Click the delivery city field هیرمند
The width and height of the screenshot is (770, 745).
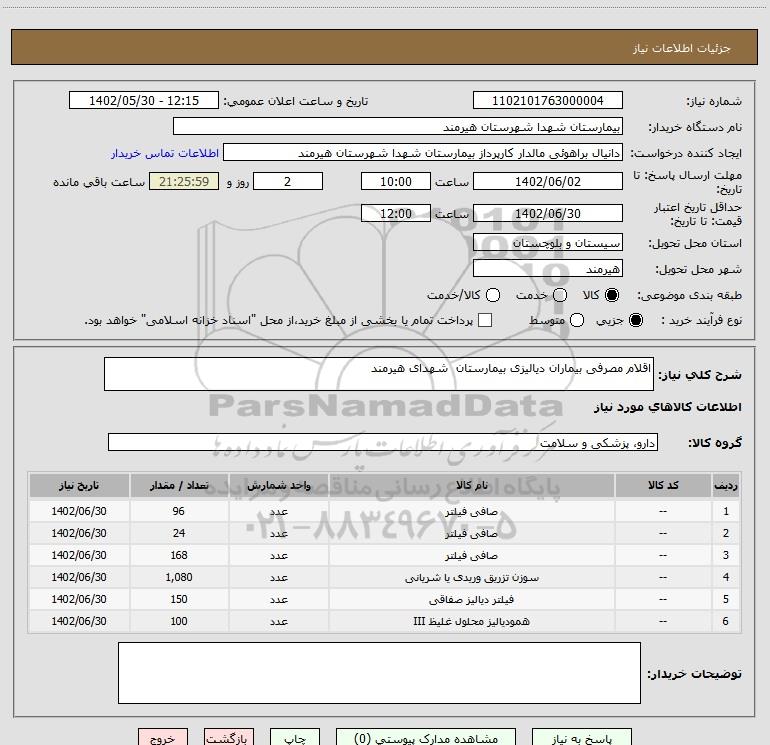tap(548, 269)
